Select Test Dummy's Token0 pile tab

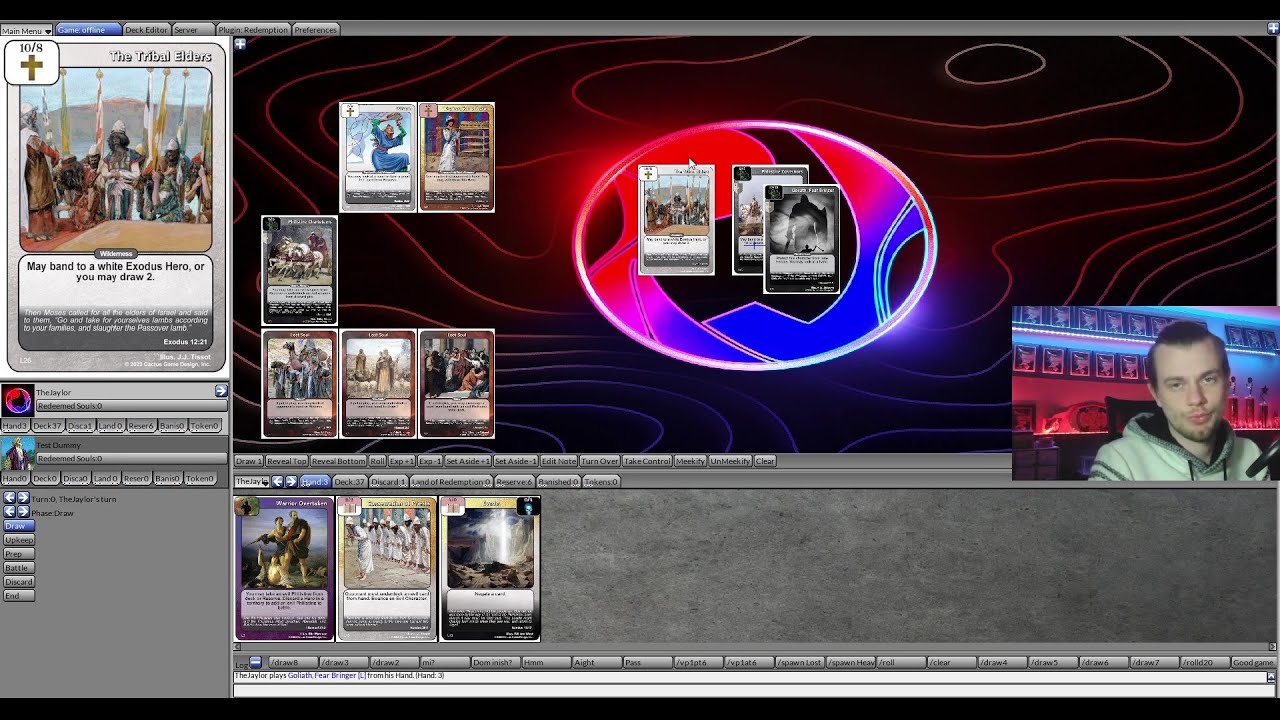coord(200,478)
